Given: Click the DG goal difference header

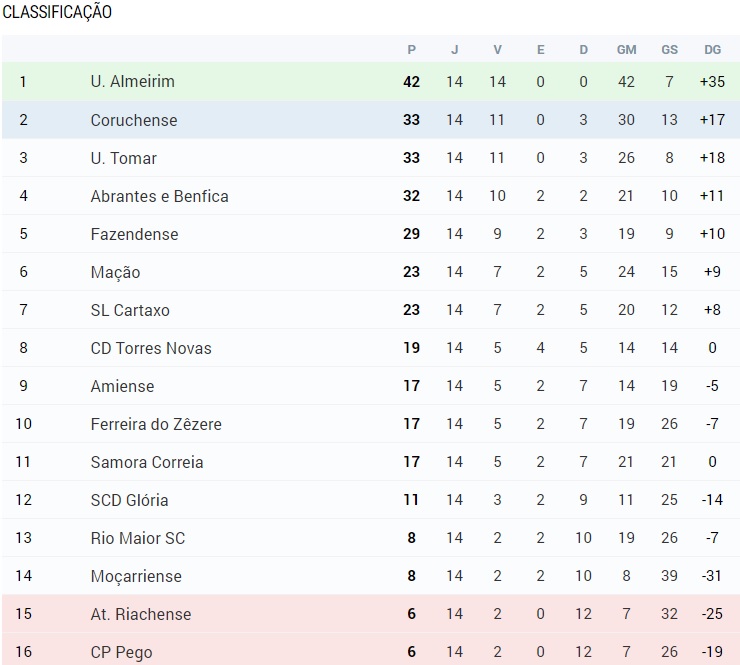Looking at the screenshot, I should 712,49.
